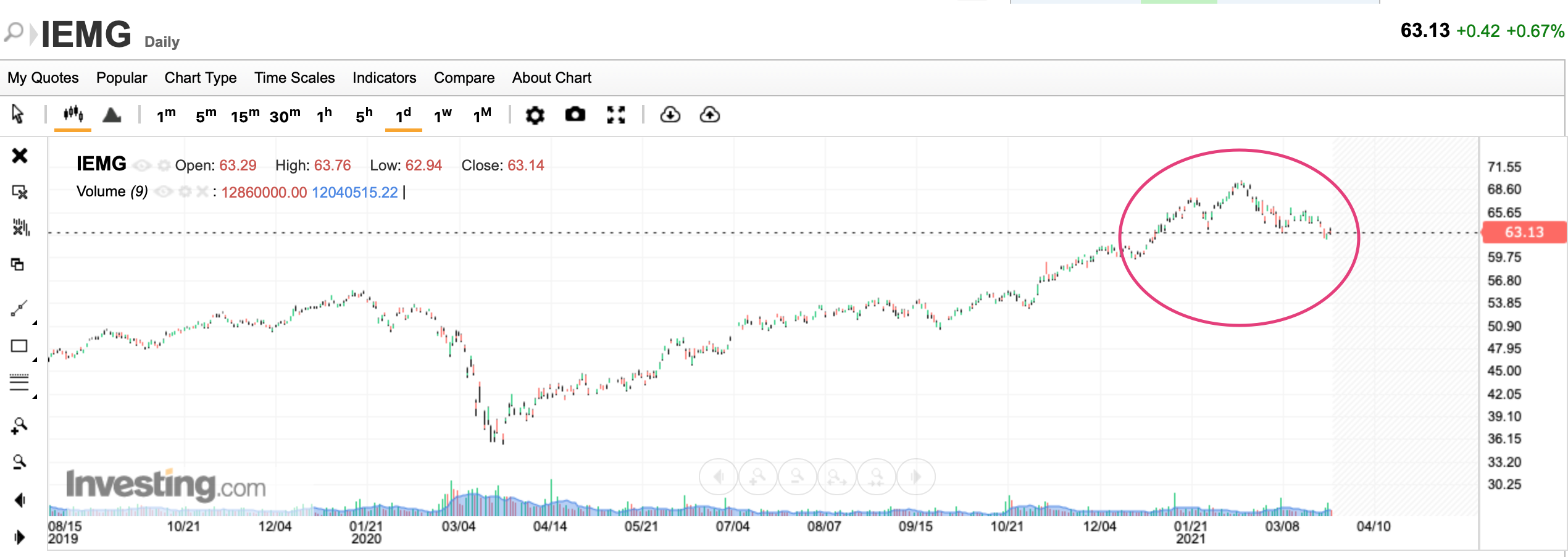Expand the line drawing tool options
1568x557 pixels.
tap(35, 322)
